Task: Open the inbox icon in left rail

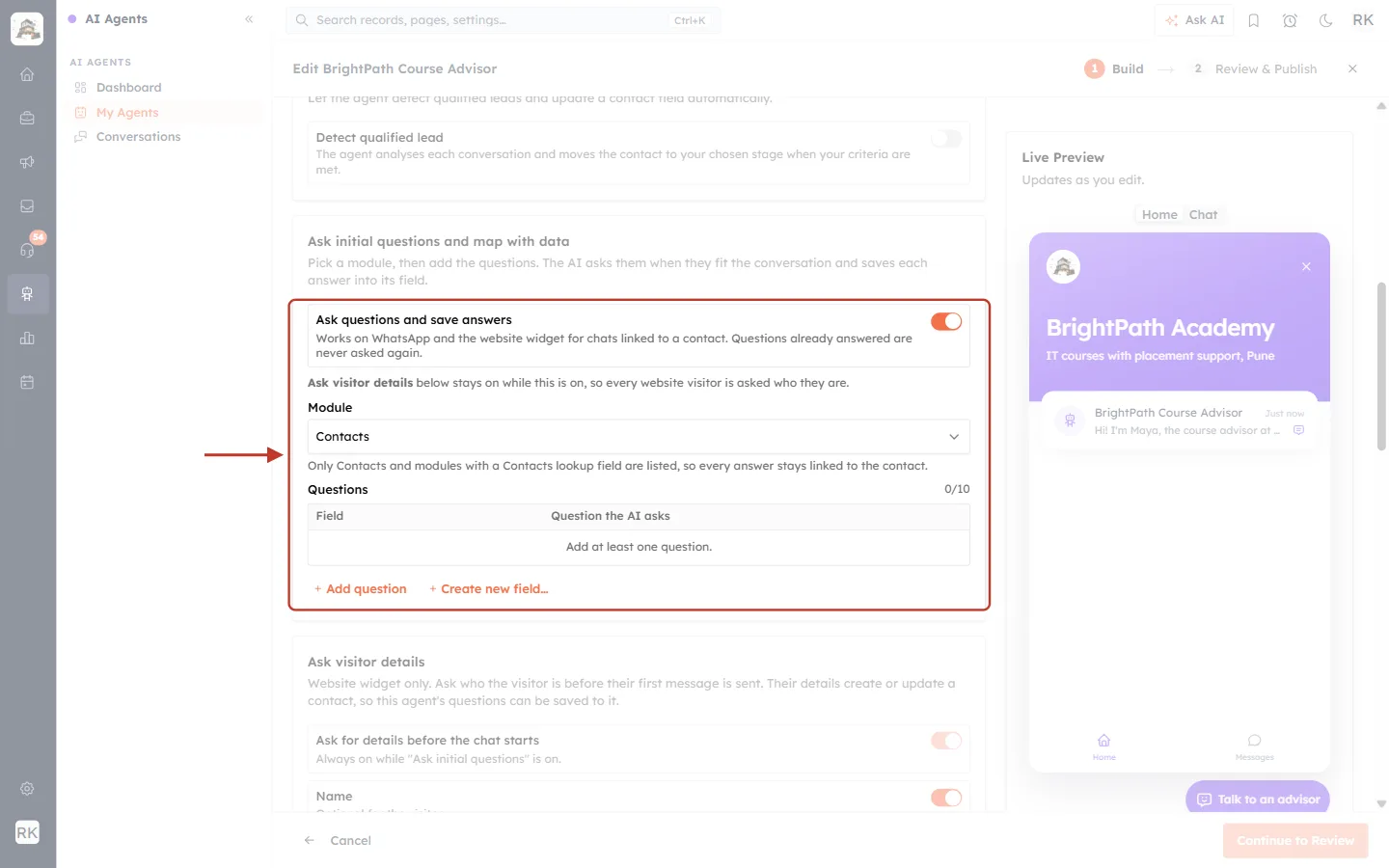Action: coord(27,205)
